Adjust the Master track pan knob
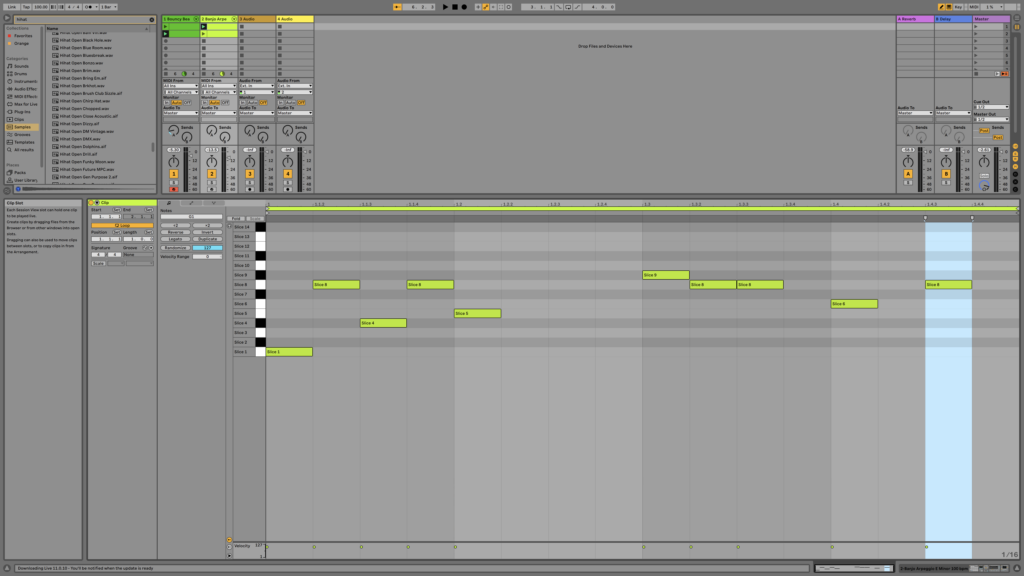1024x576 pixels. coord(984,162)
